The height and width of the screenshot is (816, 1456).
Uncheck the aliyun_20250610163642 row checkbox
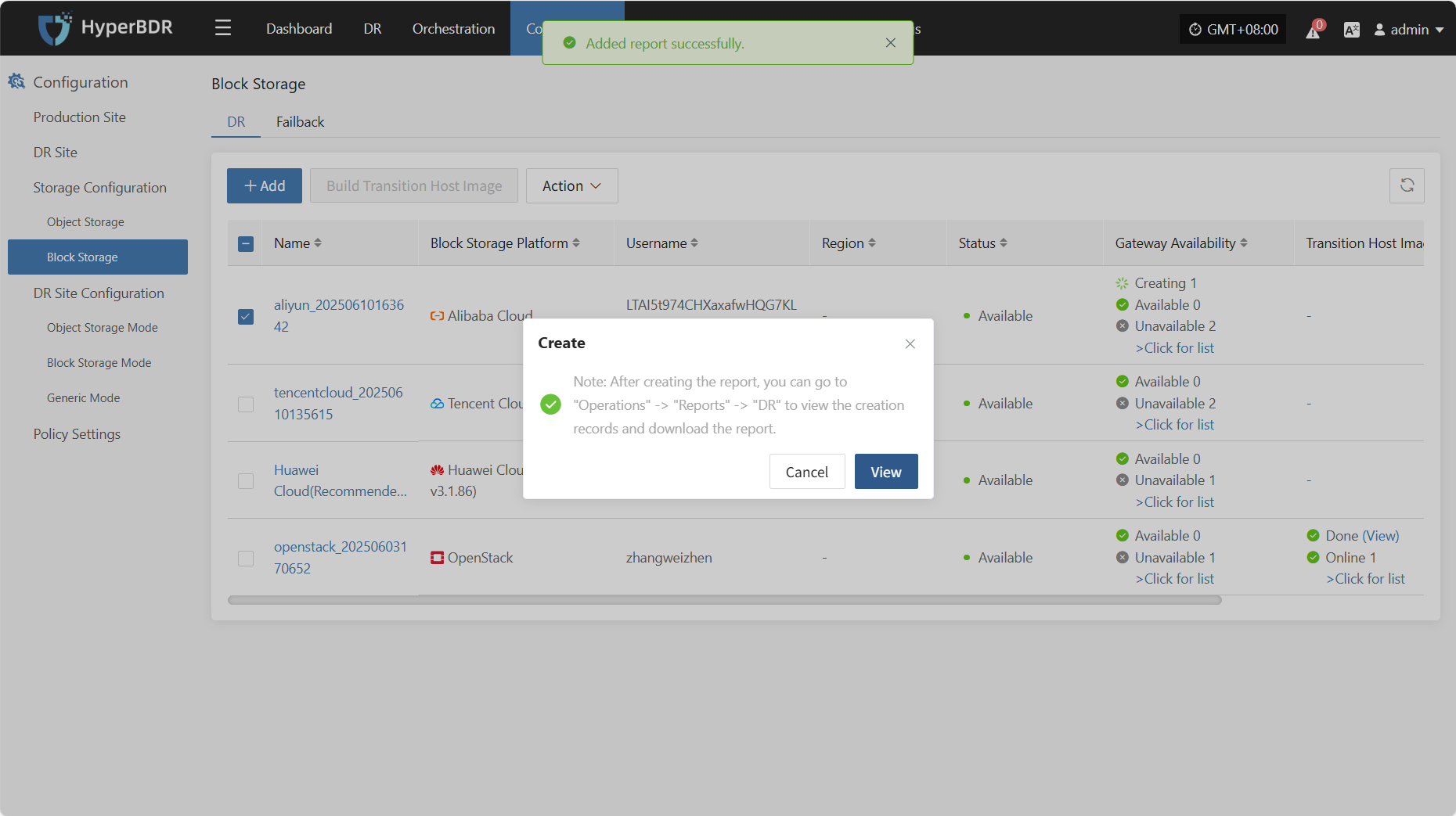click(x=246, y=316)
